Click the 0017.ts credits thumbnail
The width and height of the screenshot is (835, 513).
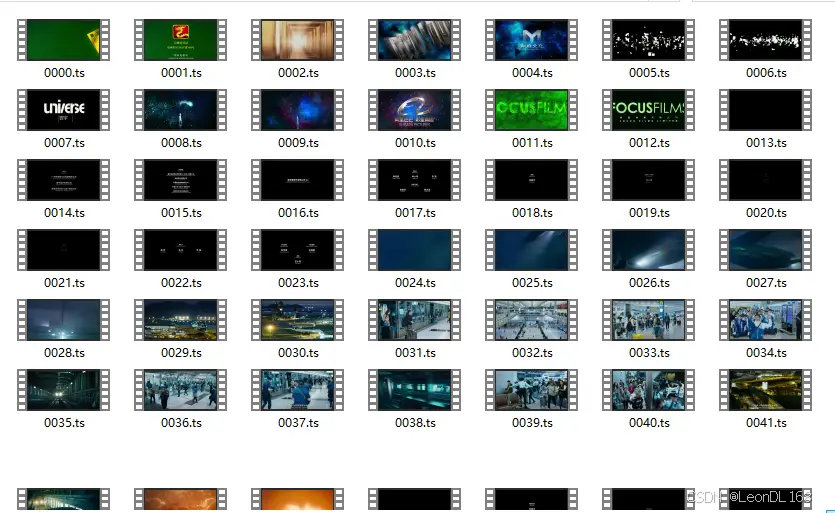click(x=414, y=180)
